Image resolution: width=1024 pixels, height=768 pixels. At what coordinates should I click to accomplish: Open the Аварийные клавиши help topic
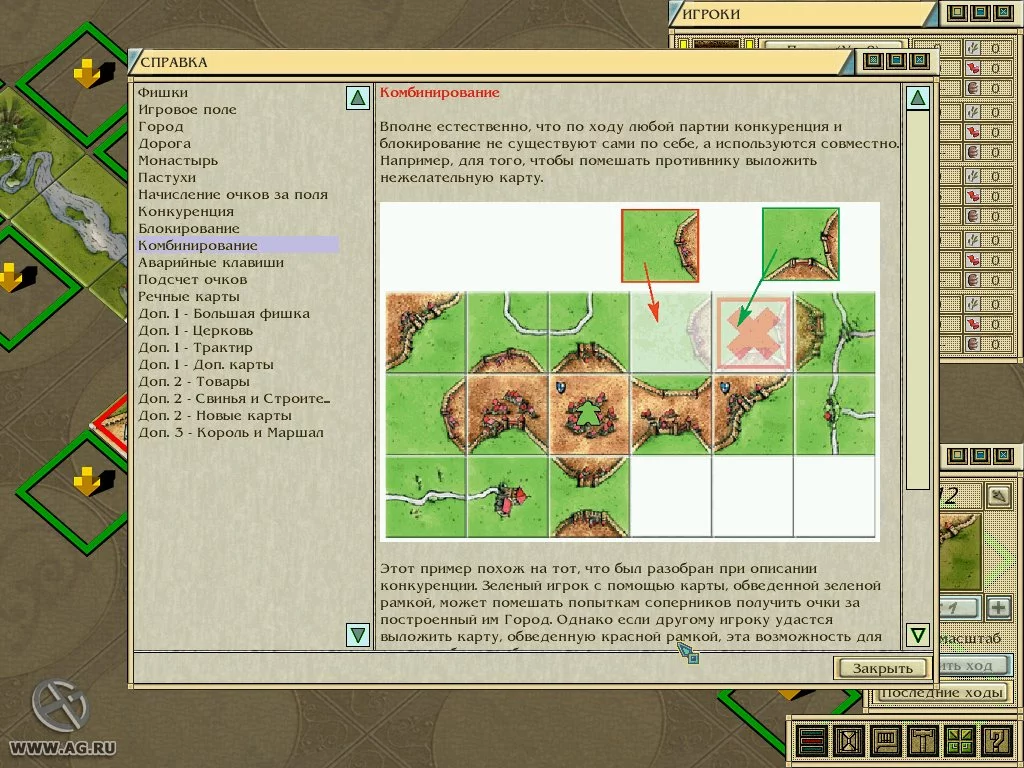coord(210,263)
